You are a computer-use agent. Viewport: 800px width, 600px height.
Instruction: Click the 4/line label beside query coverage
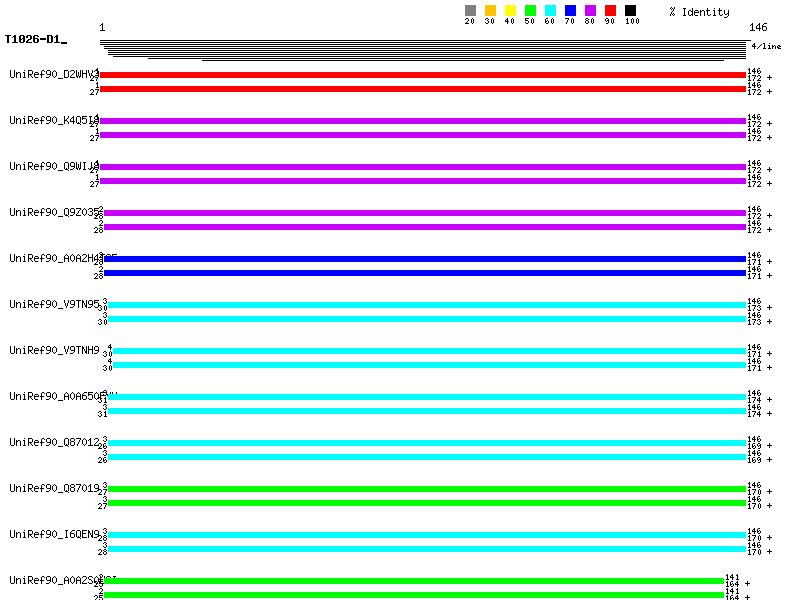[766, 46]
